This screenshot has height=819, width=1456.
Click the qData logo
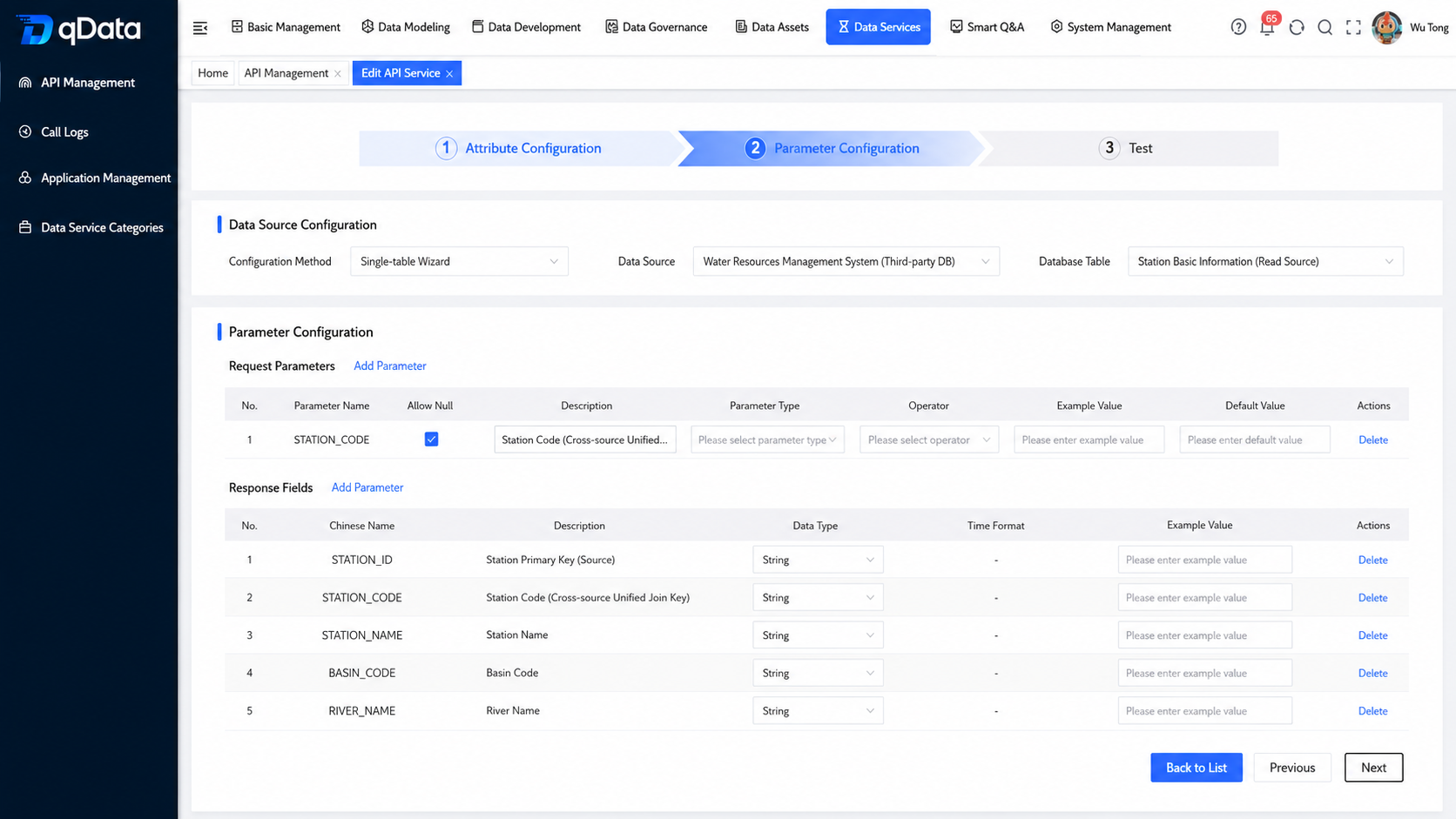coord(79,29)
